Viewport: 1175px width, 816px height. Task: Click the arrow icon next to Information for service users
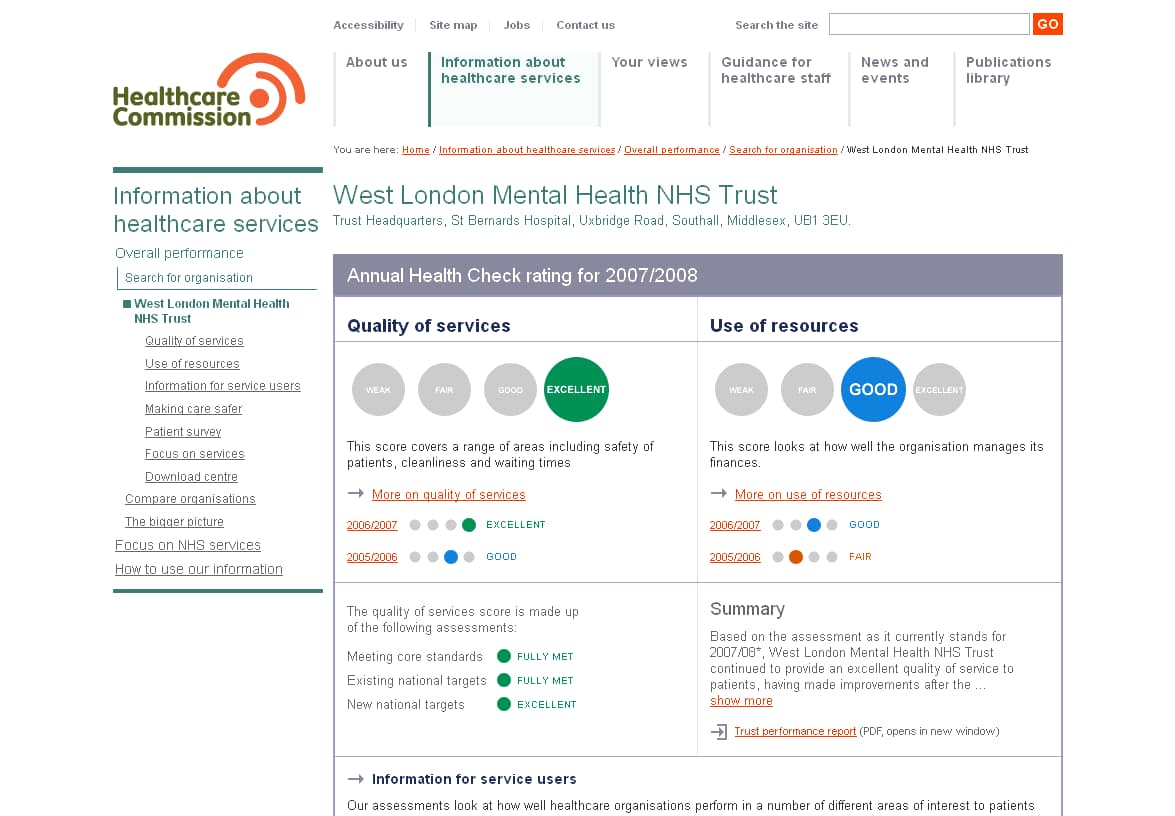pyautogui.click(x=355, y=779)
